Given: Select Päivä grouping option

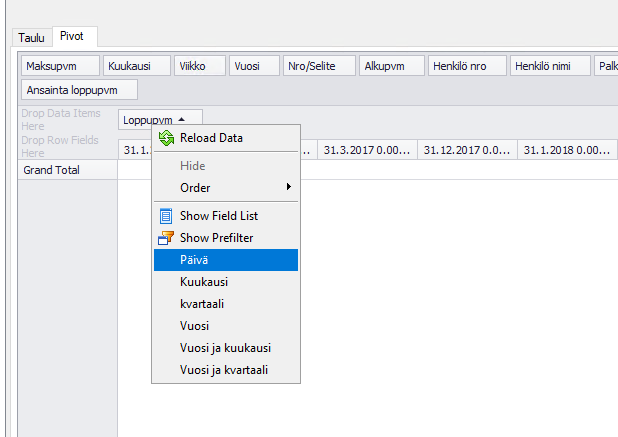Looking at the screenshot, I should (x=226, y=260).
